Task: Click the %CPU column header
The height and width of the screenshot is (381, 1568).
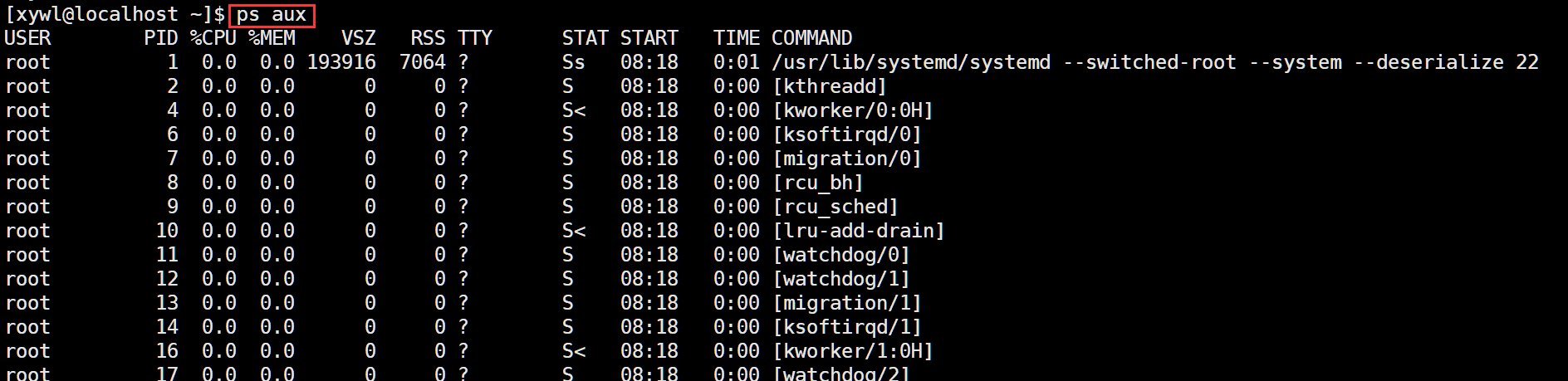Action: (x=213, y=38)
